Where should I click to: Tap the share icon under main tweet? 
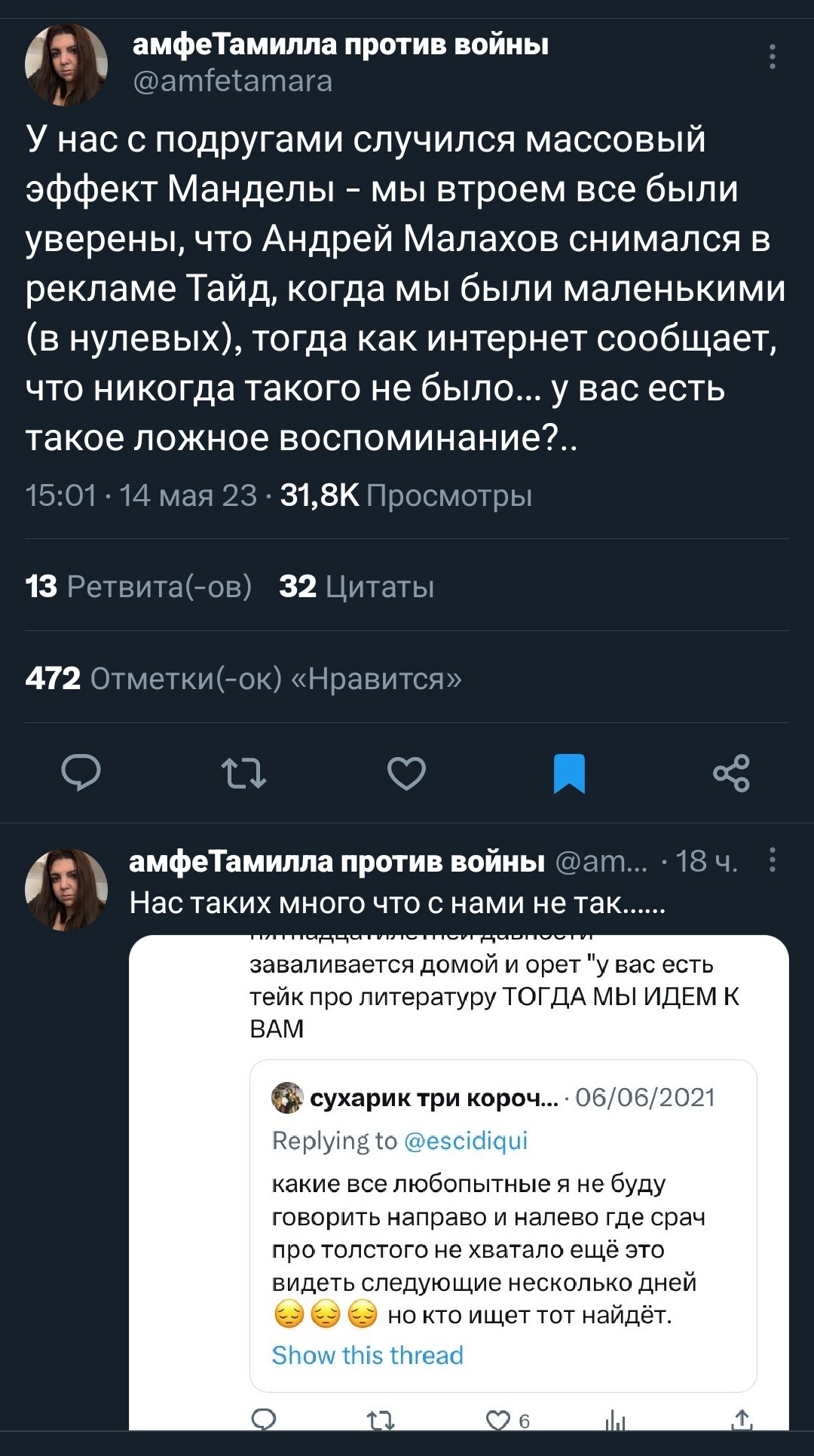731,773
